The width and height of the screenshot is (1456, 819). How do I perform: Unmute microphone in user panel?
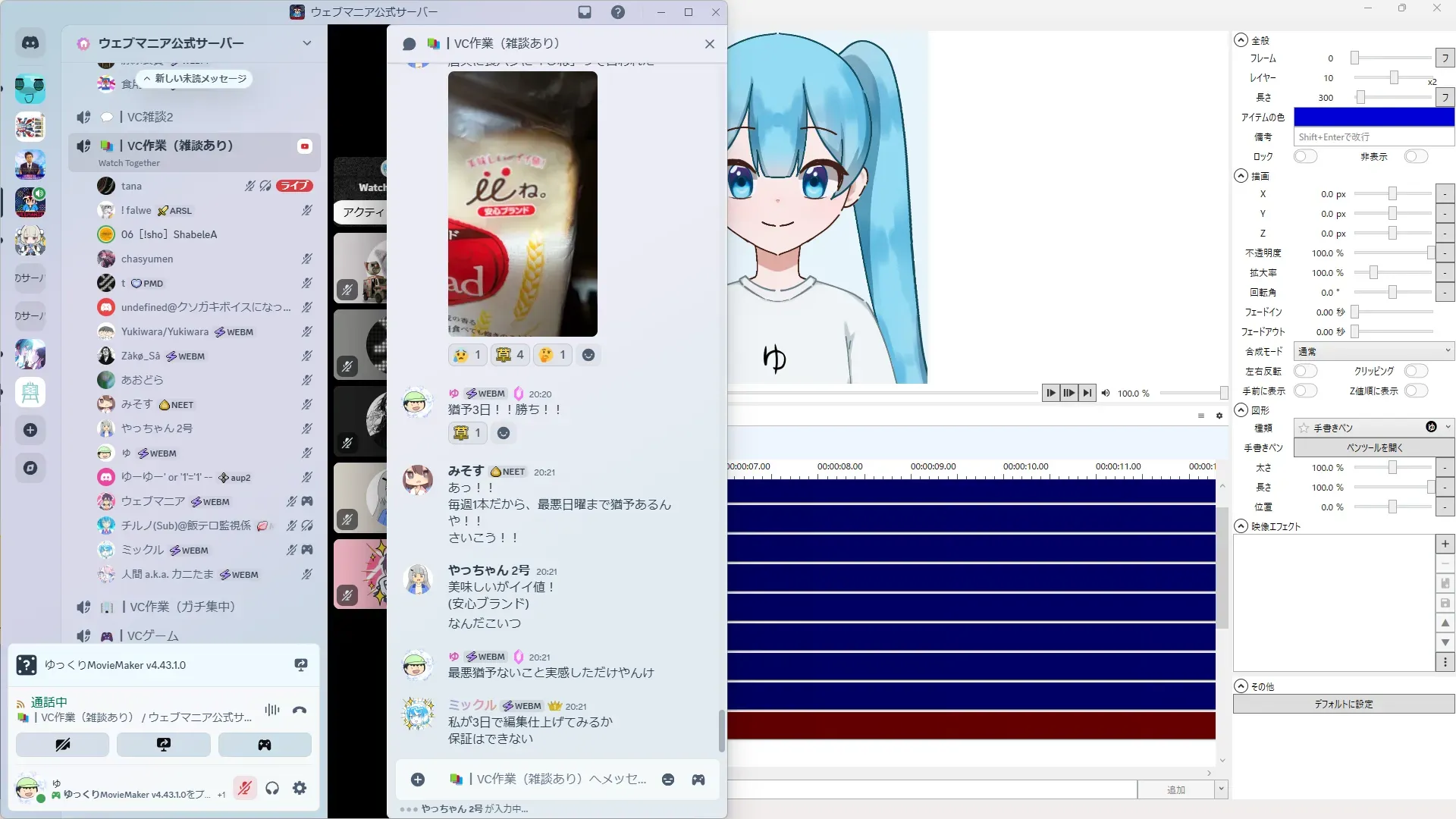coord(244,788)
